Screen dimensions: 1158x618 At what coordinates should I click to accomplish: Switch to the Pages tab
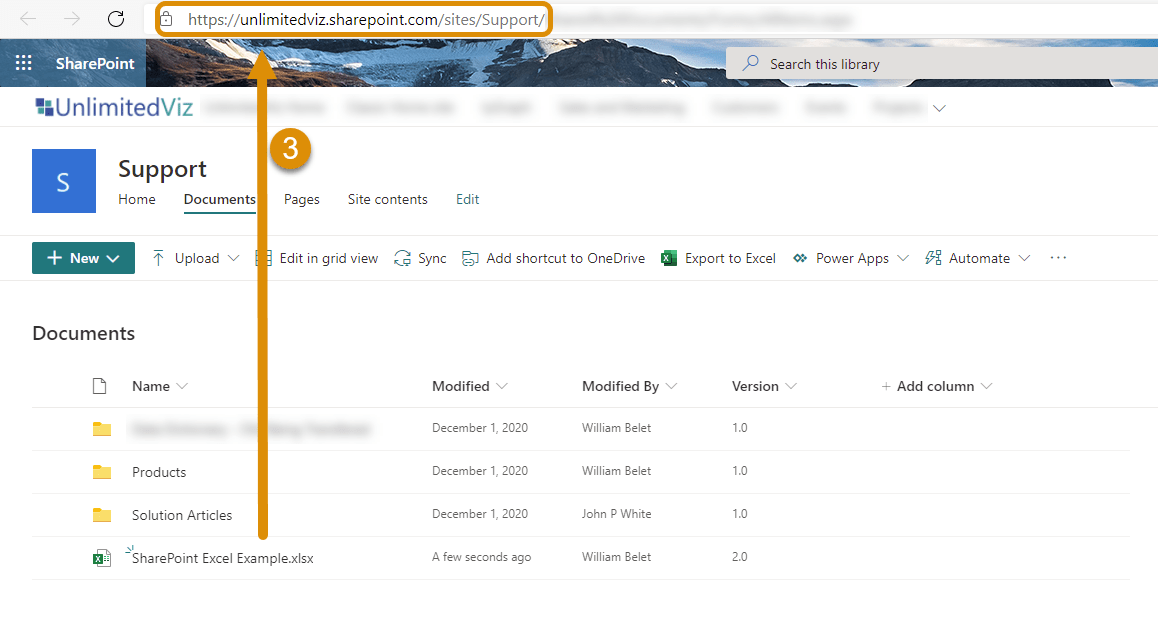301,199
